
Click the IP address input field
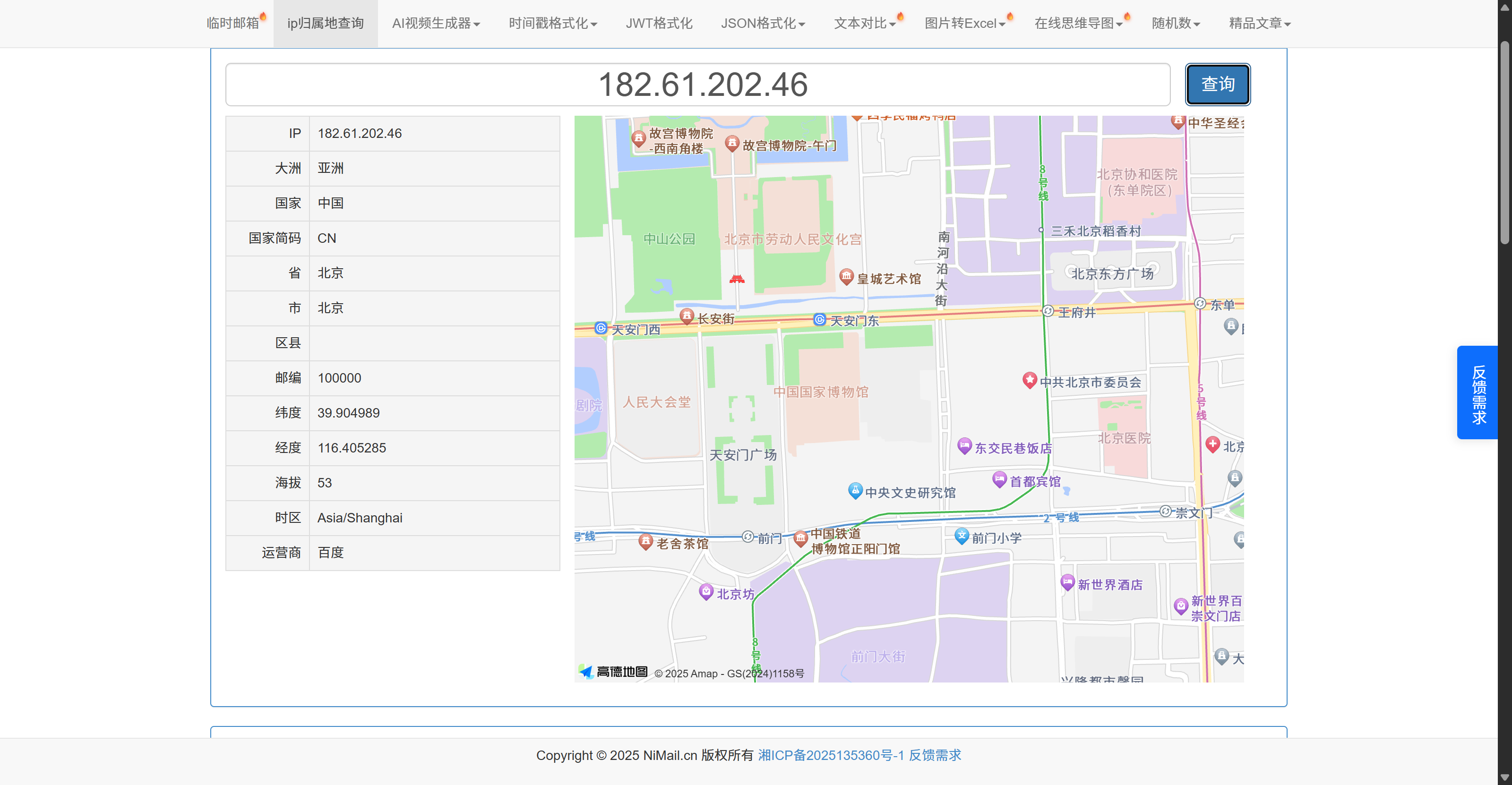pos(697,85)
